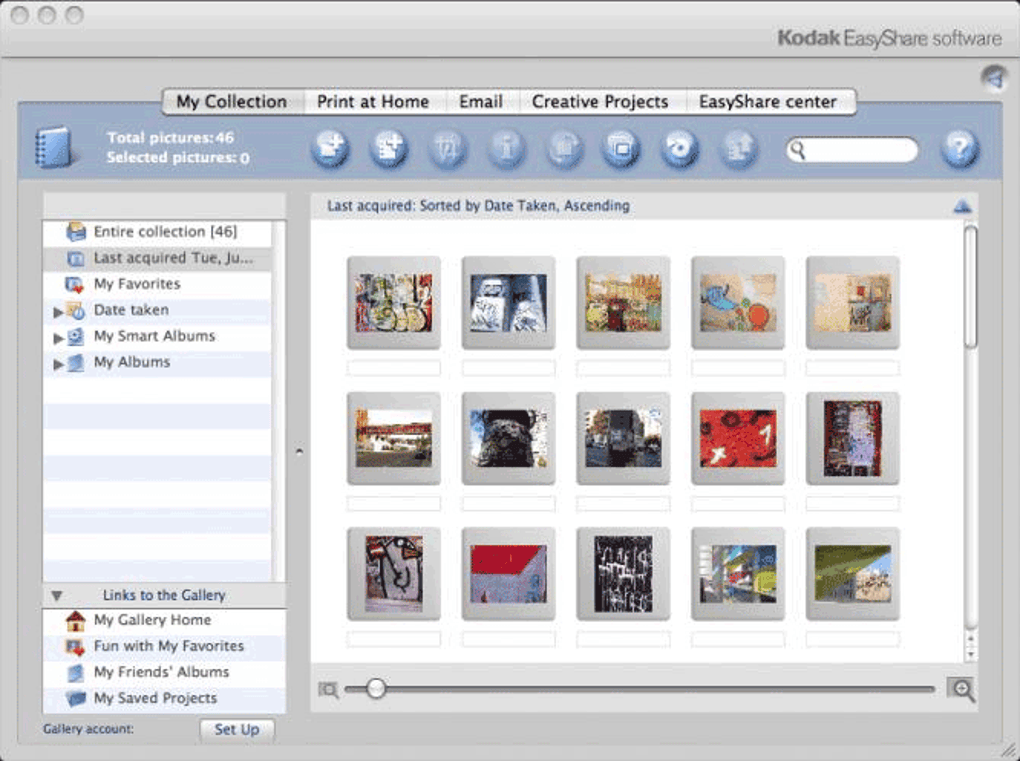Click the zoom-out magnifier beside the size slider
The image size is (1020, 761).
[x=328, y=689]
